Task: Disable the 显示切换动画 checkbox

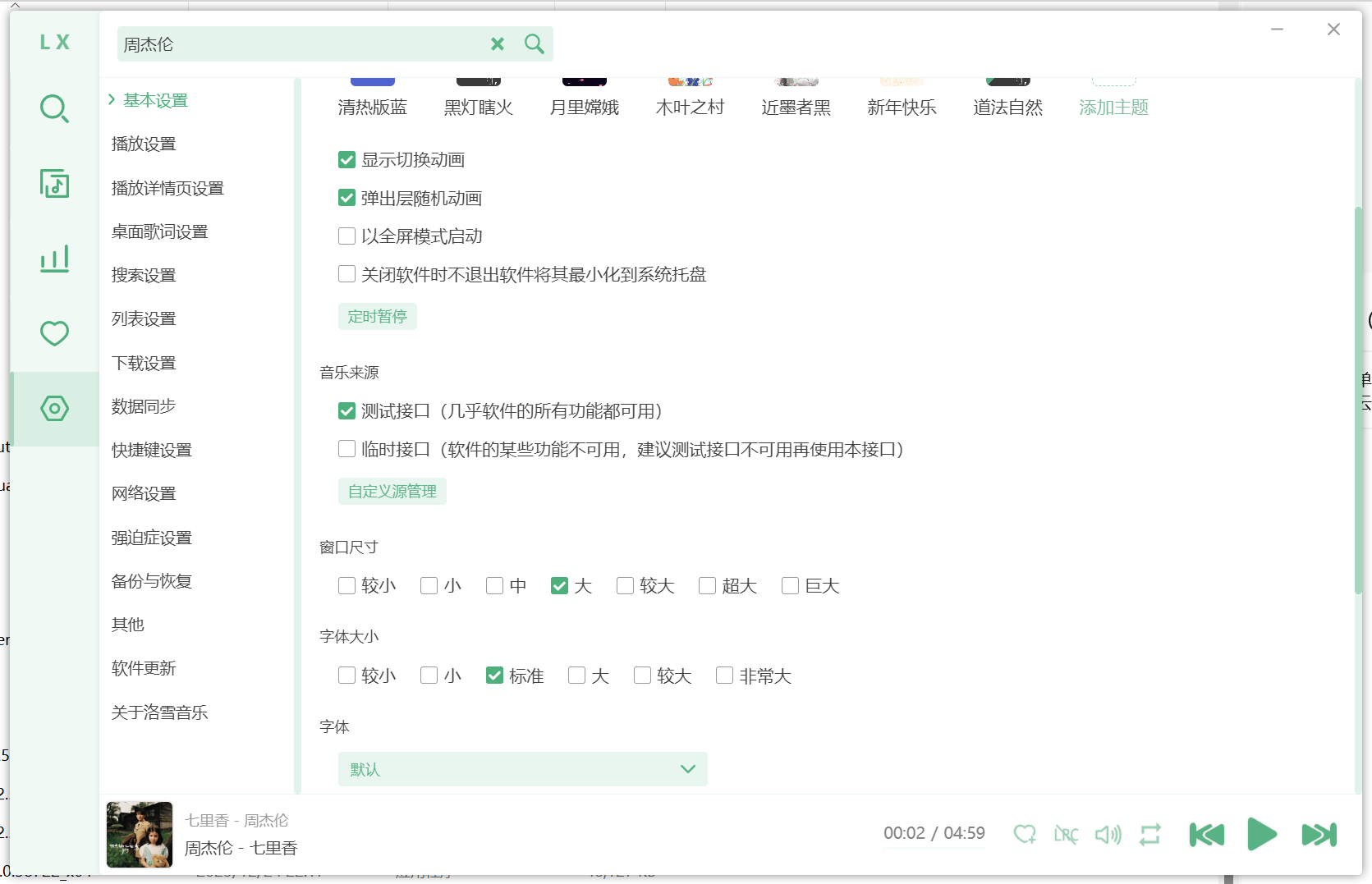Action: coord(346,160)
